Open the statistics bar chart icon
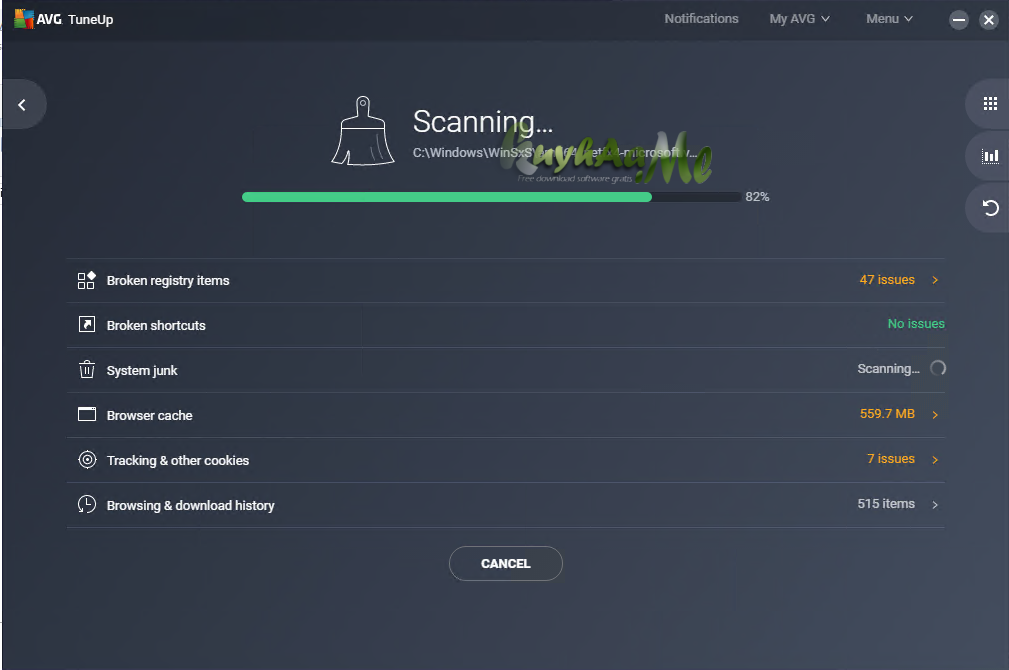Screen dimensions: 1009x670 pos(990,156)
